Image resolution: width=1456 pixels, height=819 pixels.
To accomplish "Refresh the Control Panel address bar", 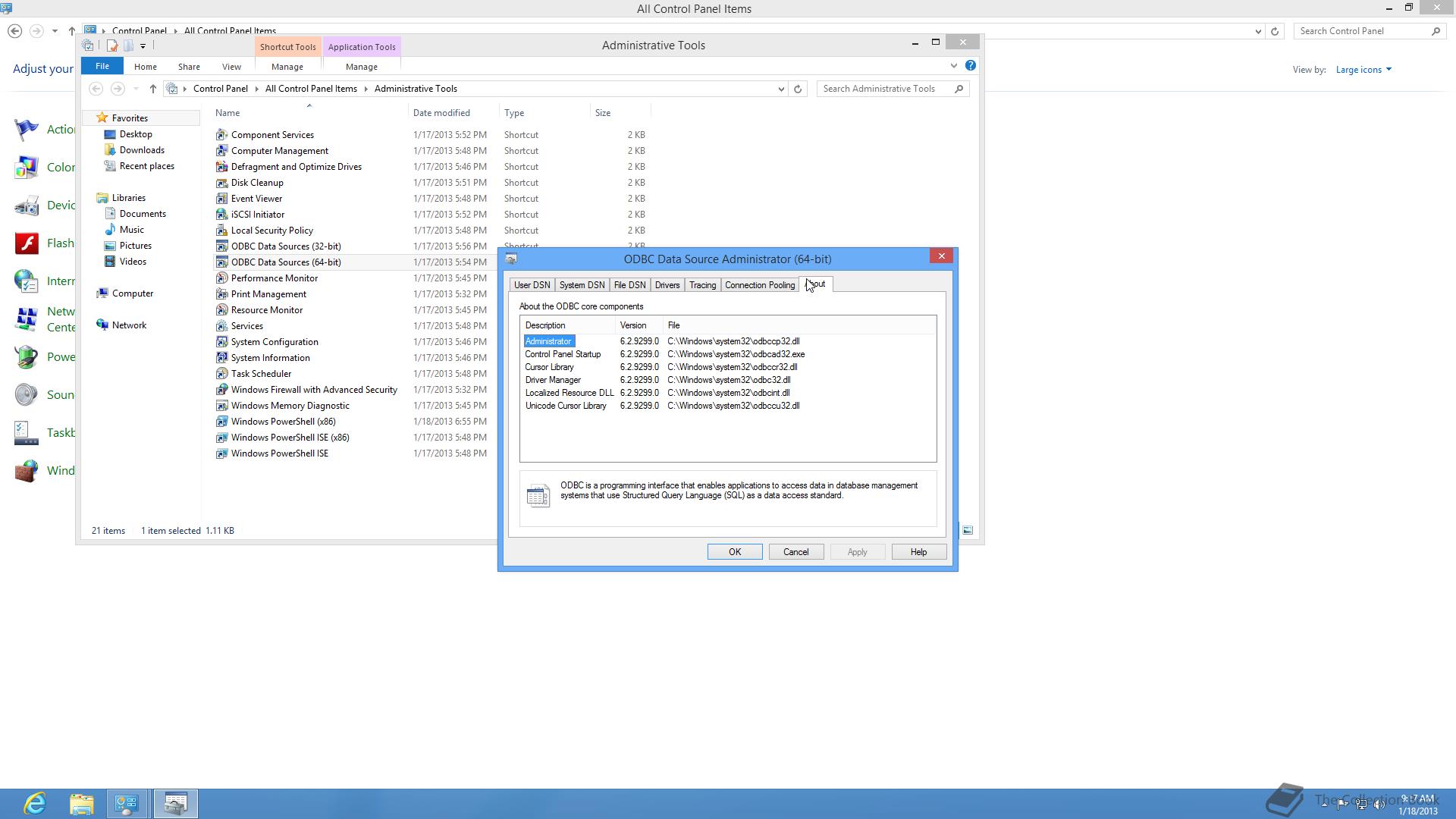I will 1275,31.
